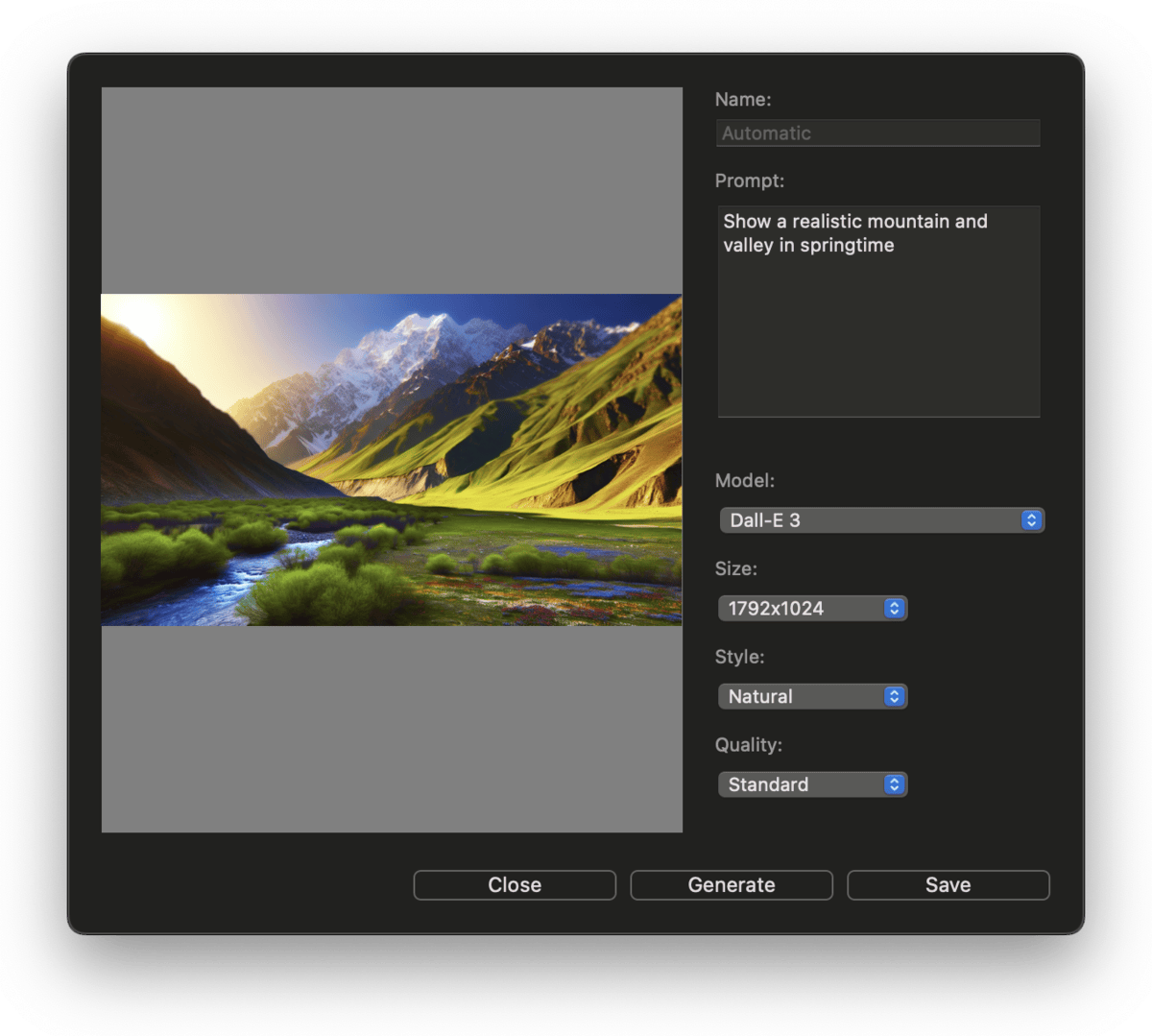This screenshot has width=1152, height=1036.
Task: Click the gray empty area above the image
Action: (392, 190)
